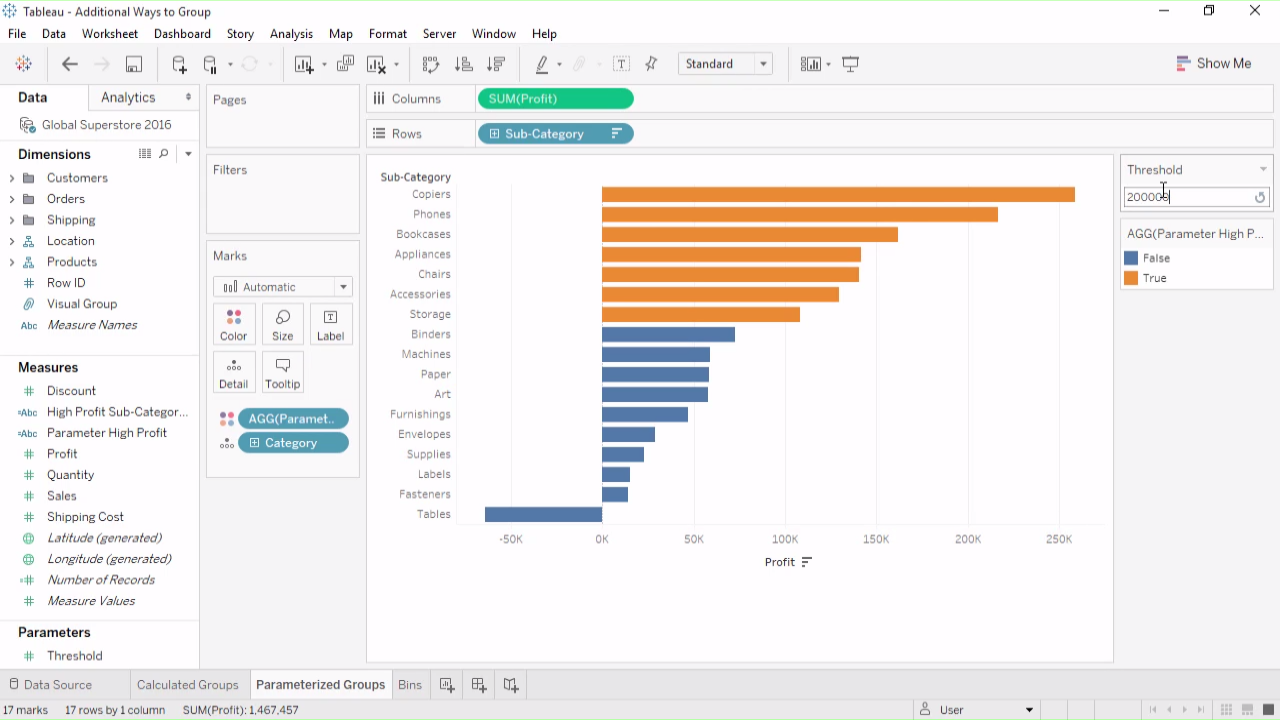This screenshot has width=1280, height=720.
Task: Click the New Dashboard tab icon
Action: (x=479, y=685)
